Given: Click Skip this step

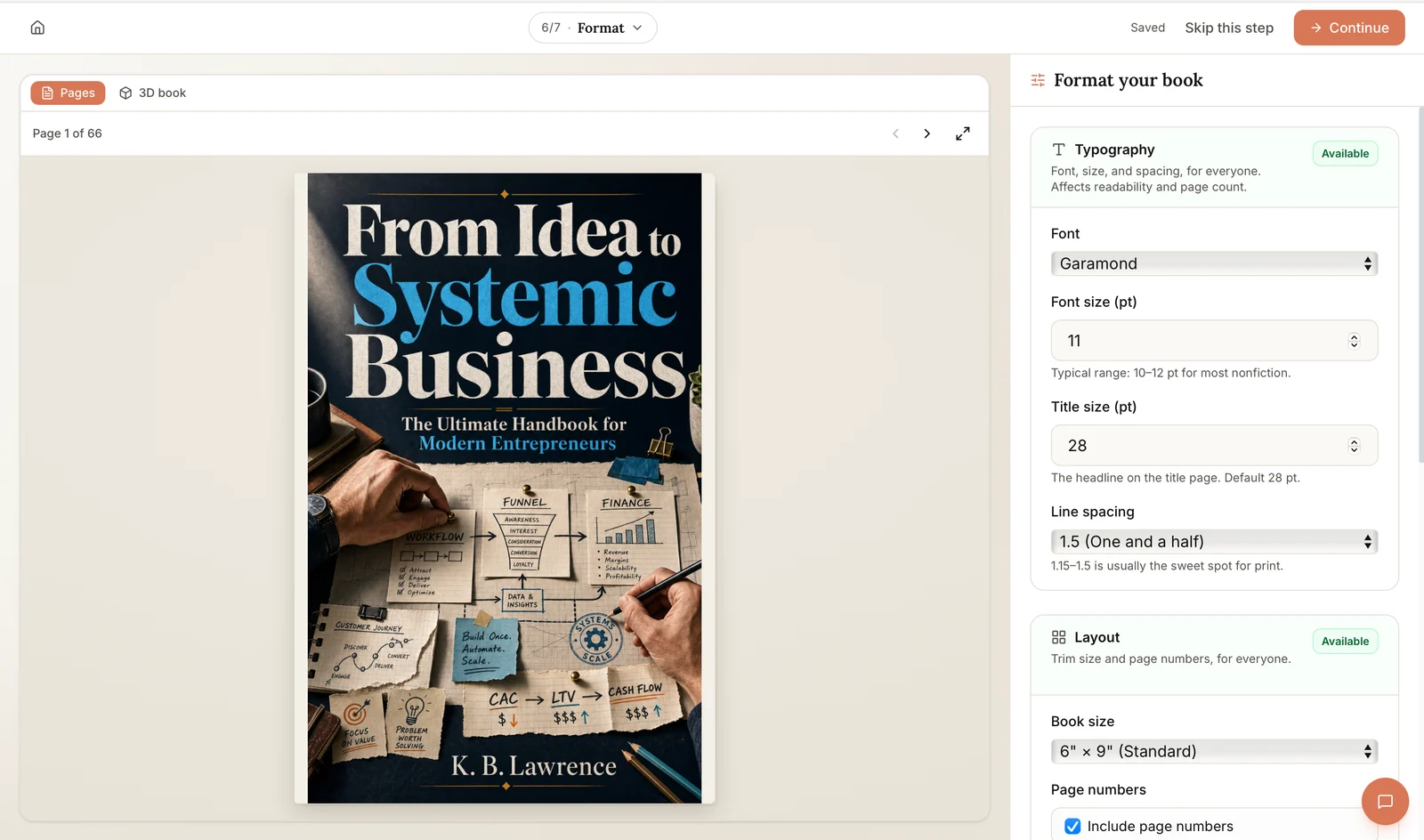Looking at the screenshot, I should pos(1228,28).
